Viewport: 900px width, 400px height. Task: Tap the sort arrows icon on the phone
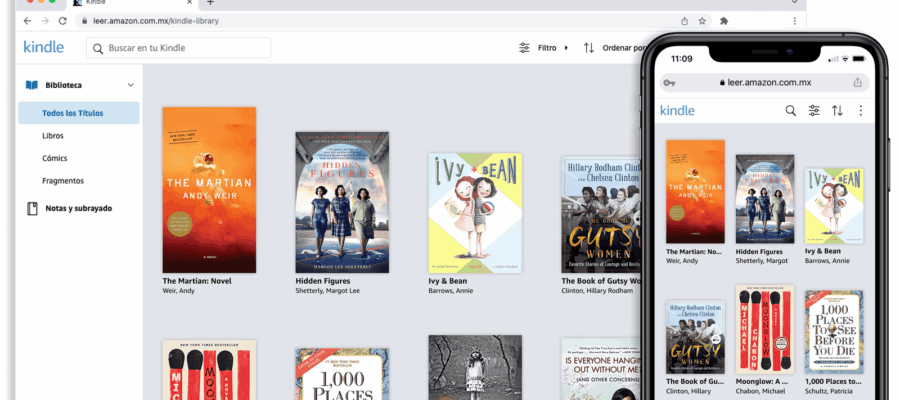(837, 111)
